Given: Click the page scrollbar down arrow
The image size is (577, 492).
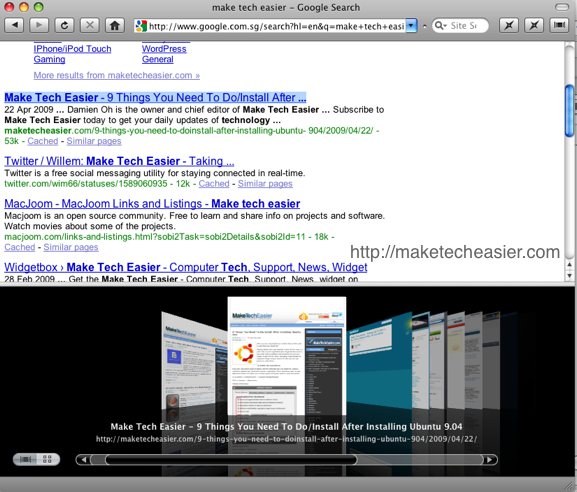Looking at the screenshot, I should click(569, 275).
